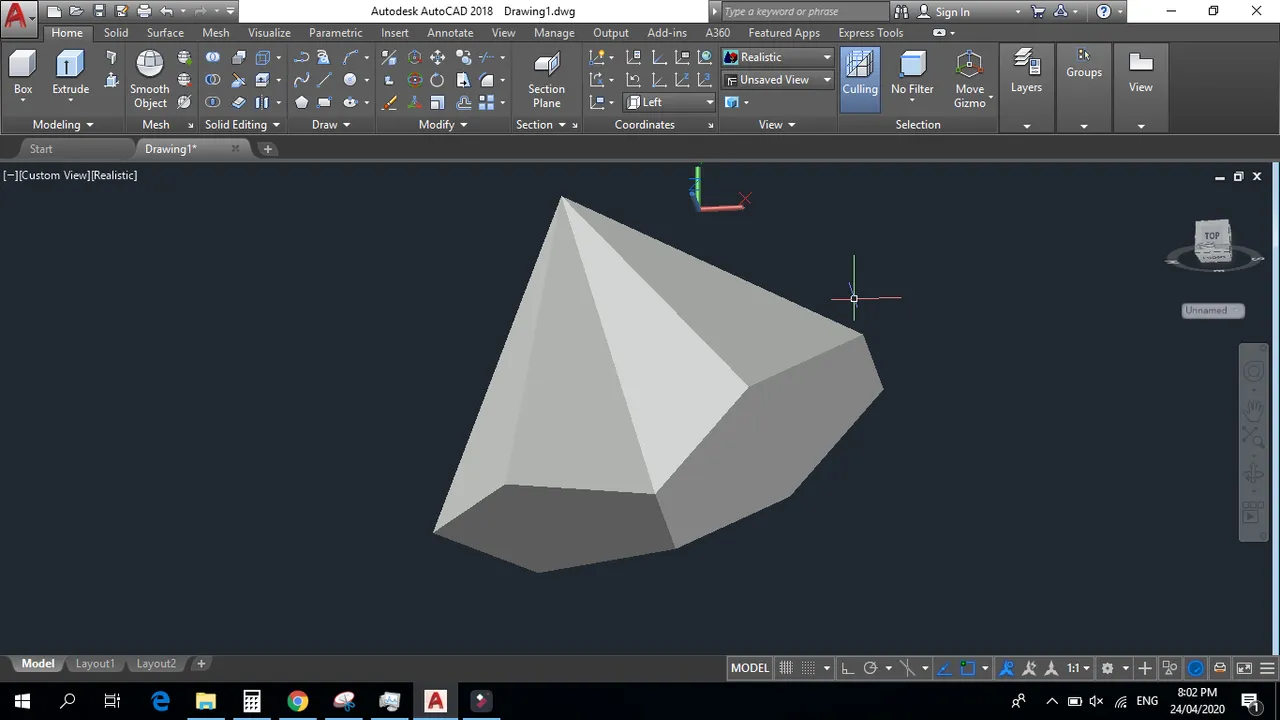Click the Unnamed UCS menu below ViewCube
Image resolution: width=1280 pixels, height=720 pixels.
click(1213, 310)
